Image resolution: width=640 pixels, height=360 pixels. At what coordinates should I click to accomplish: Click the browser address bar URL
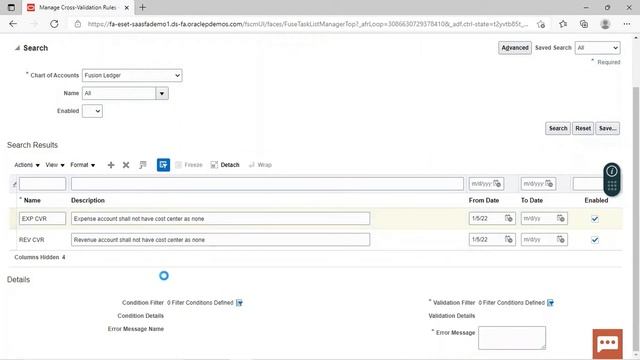308,24
